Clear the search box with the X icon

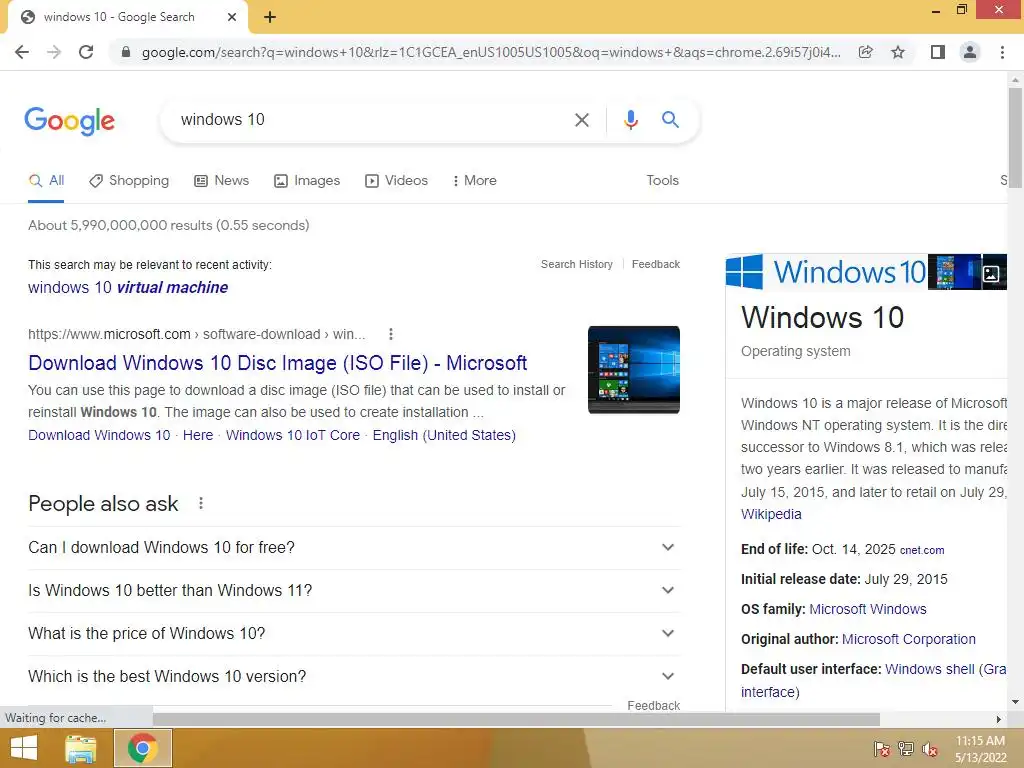pos(581,120)
